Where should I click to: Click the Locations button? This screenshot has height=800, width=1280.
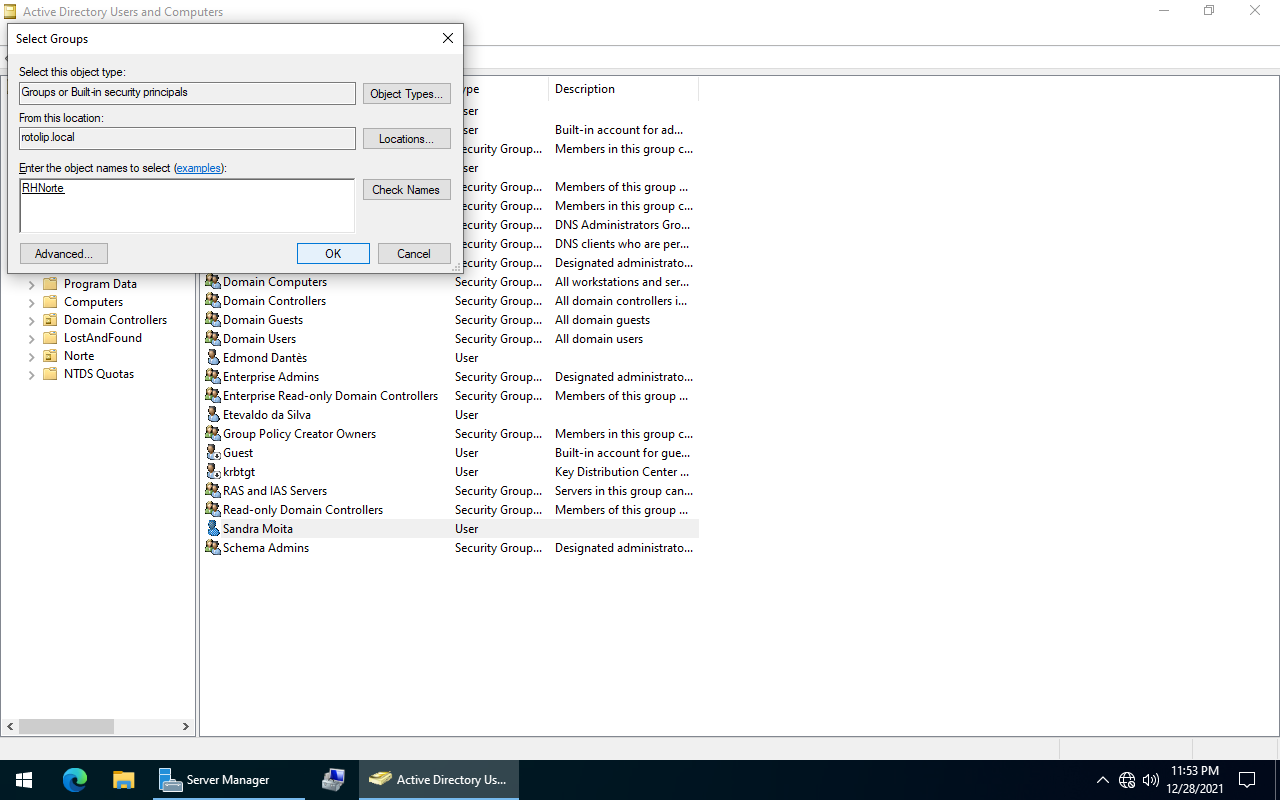click(x=406, y=139)
